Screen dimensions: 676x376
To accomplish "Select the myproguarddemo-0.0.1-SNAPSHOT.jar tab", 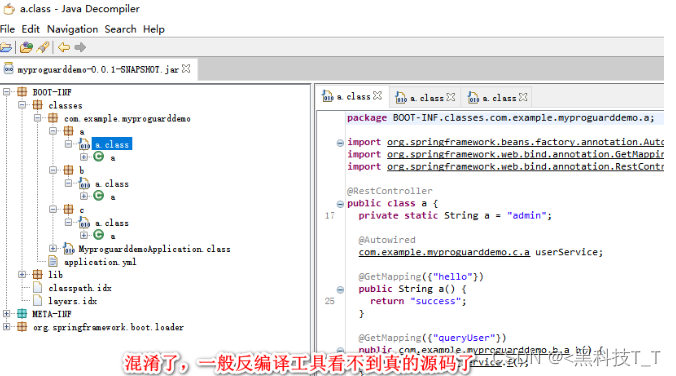I will pos(97,69).
